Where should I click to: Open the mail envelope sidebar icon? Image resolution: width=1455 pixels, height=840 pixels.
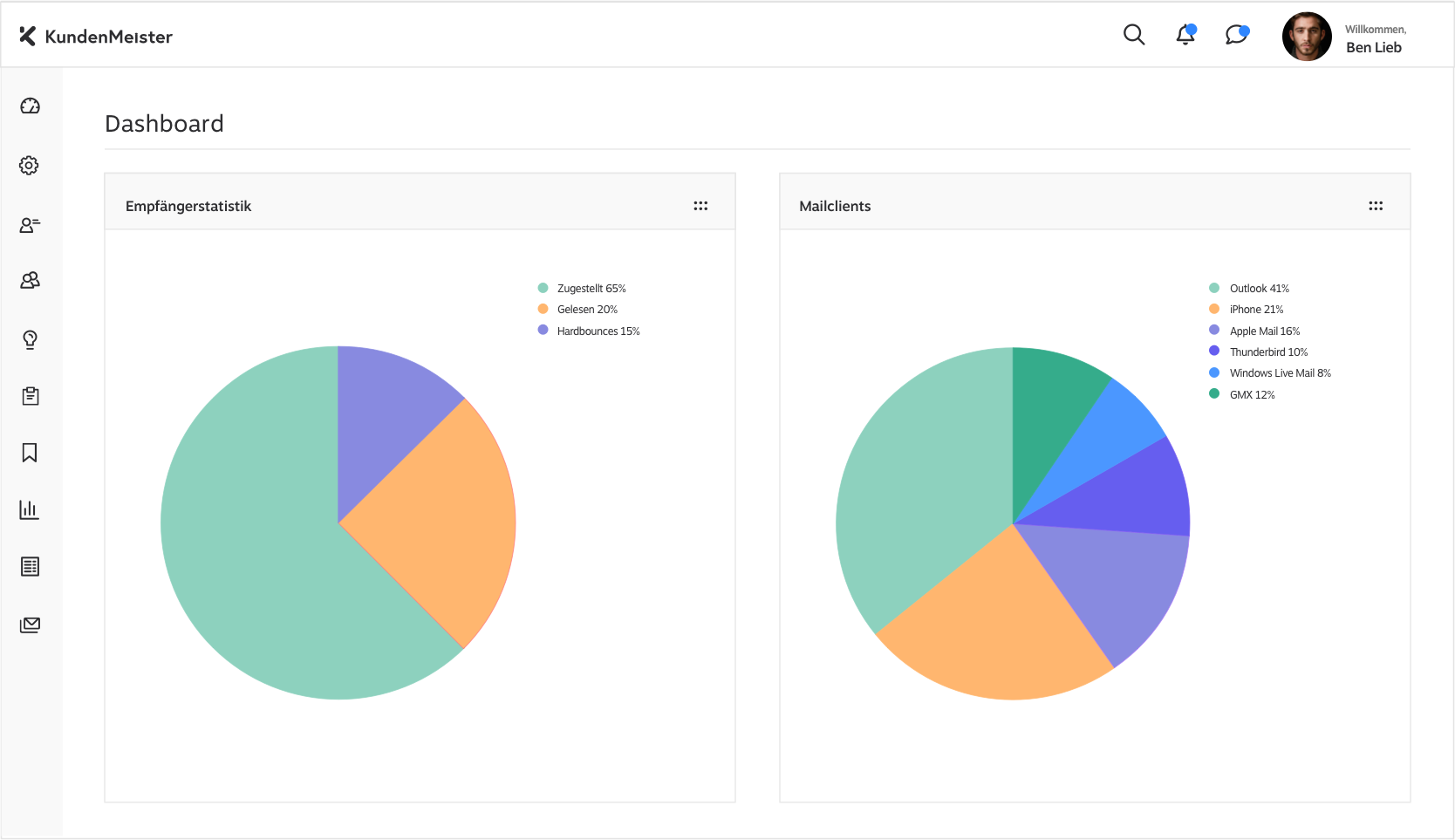[x=30, y=625]
